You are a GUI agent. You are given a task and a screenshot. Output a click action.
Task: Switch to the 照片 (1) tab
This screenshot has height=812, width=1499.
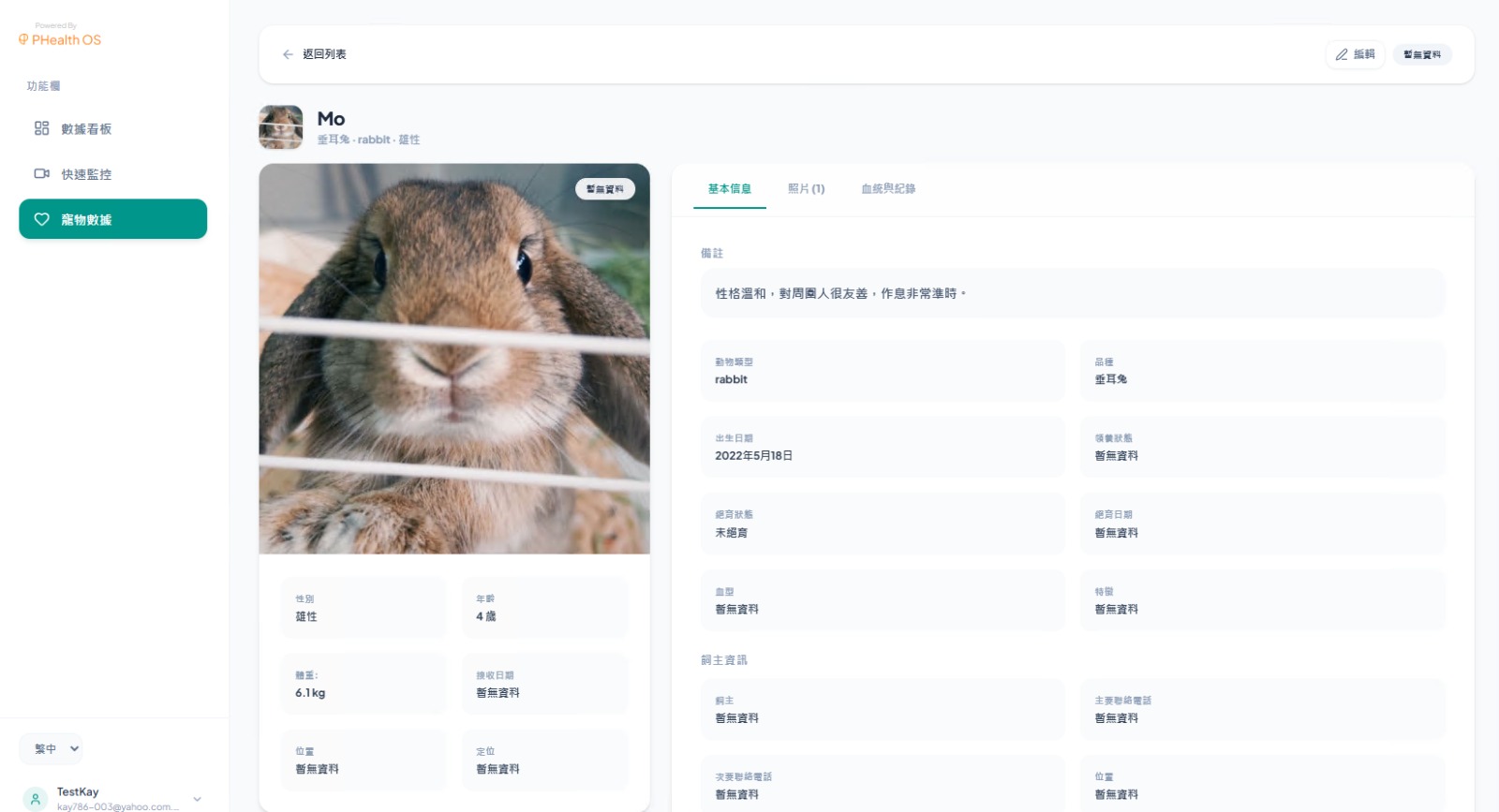[x=806, y=188]
